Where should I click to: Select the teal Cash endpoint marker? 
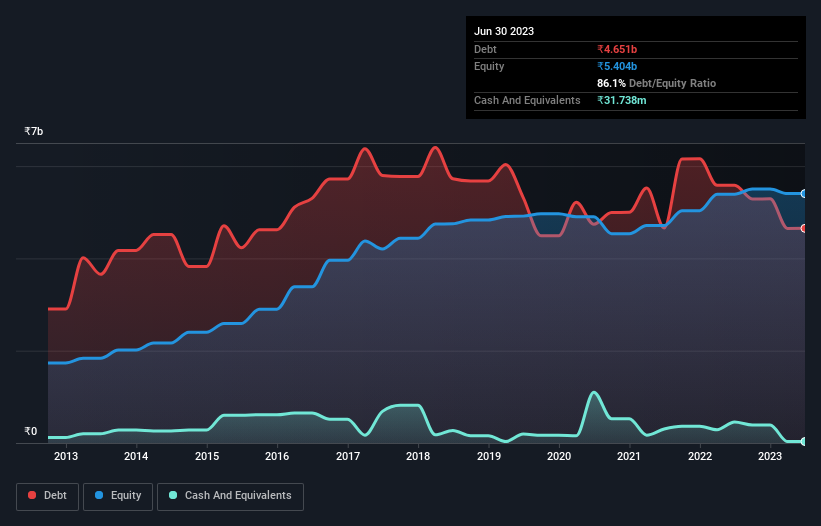804,442
